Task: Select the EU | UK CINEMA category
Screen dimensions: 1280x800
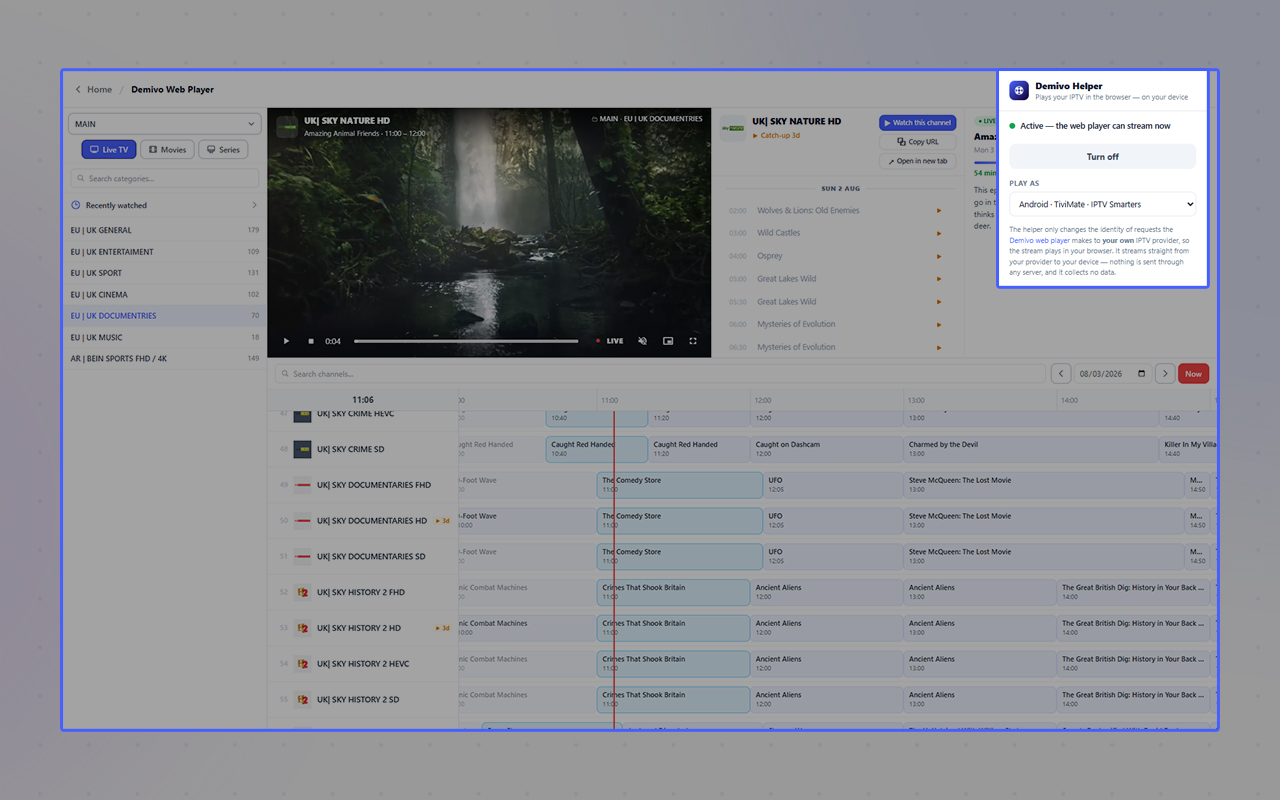Action: (x=165, y=295)
